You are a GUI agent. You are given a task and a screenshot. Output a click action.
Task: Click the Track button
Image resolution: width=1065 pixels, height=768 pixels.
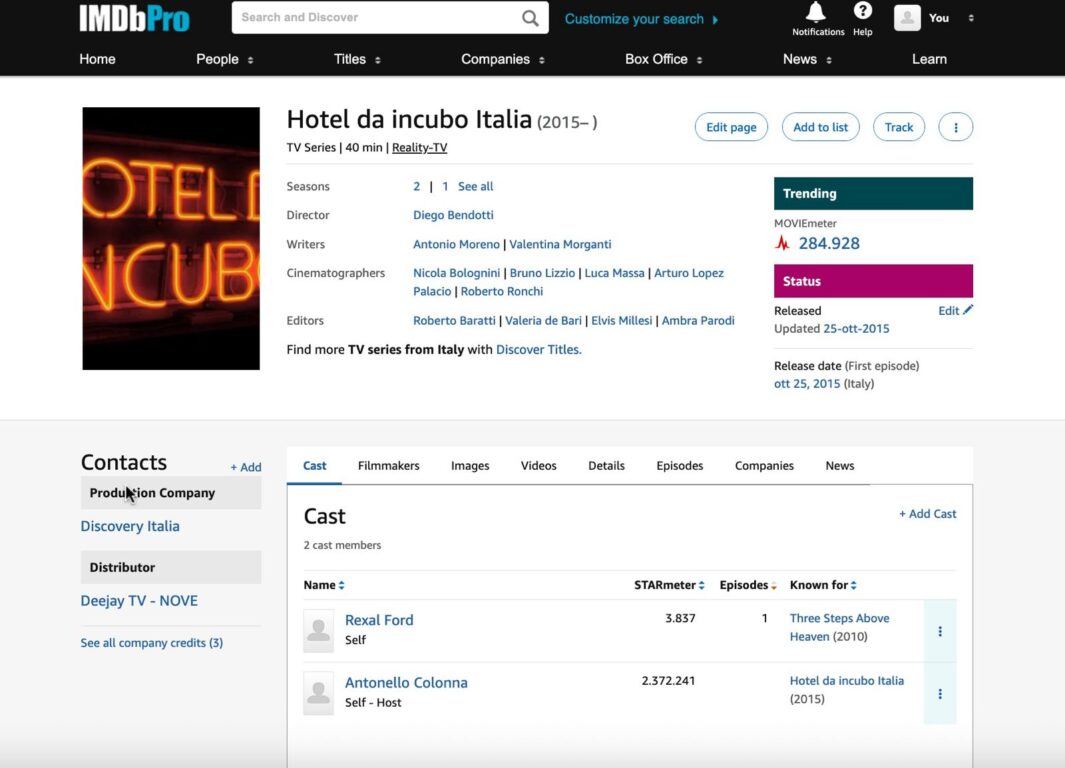click(899, 127)
